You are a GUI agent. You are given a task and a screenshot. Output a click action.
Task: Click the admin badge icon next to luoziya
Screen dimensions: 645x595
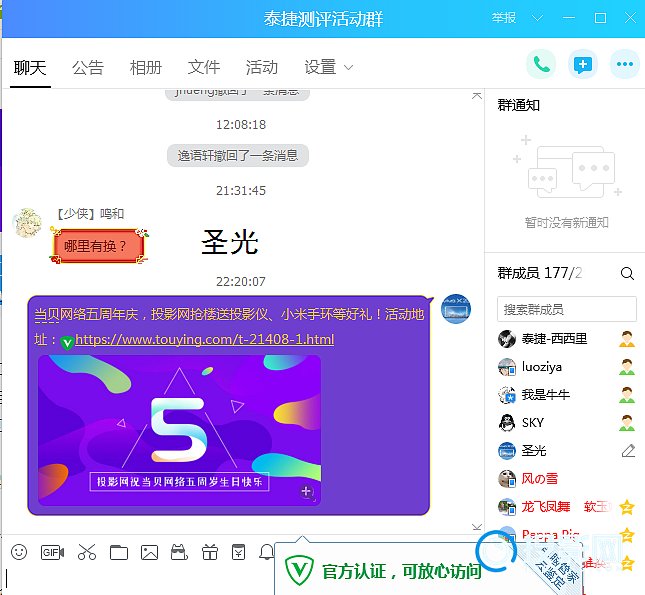[627, 367]
